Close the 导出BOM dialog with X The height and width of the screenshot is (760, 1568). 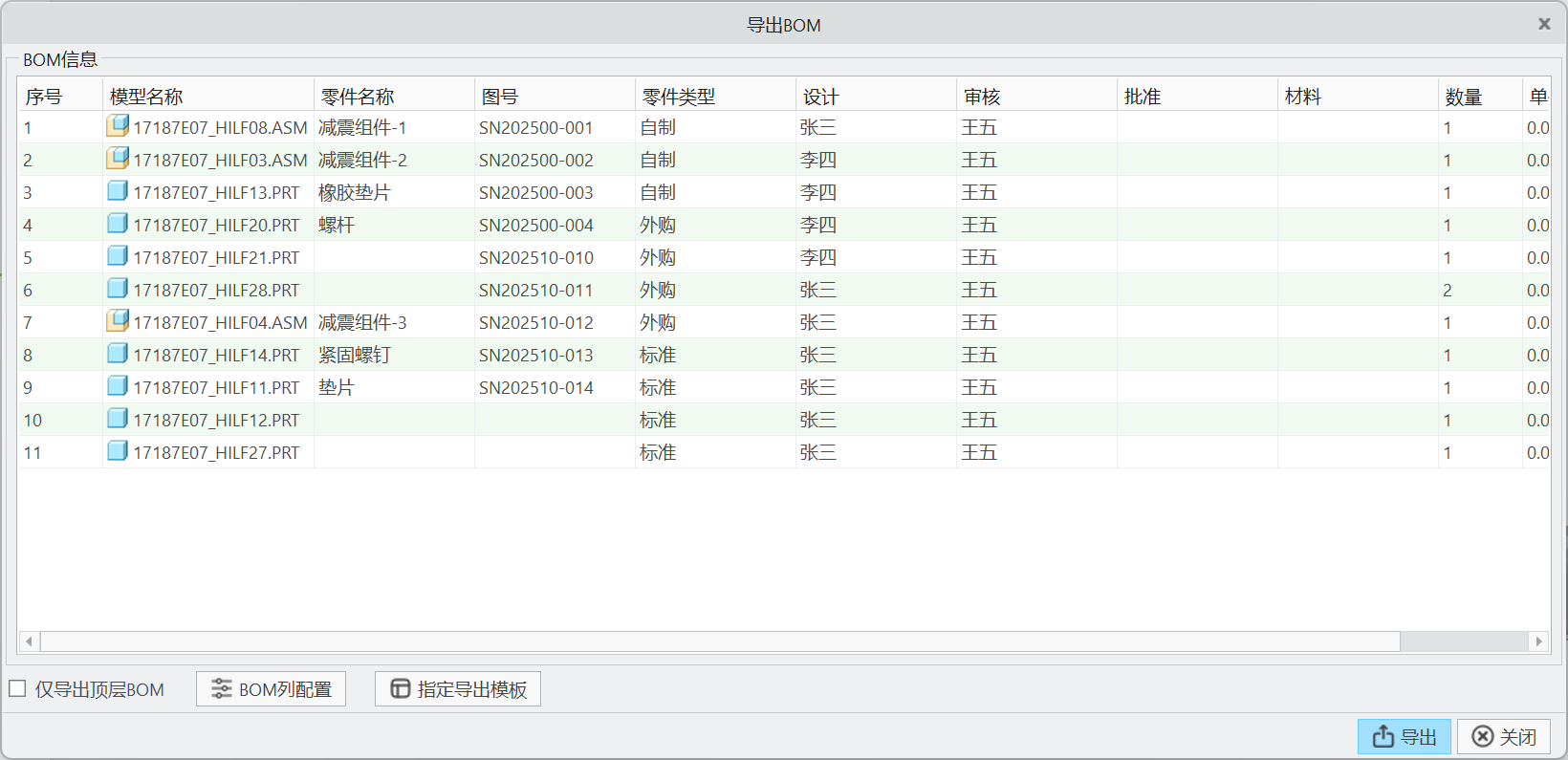[x=1544, y=25]
